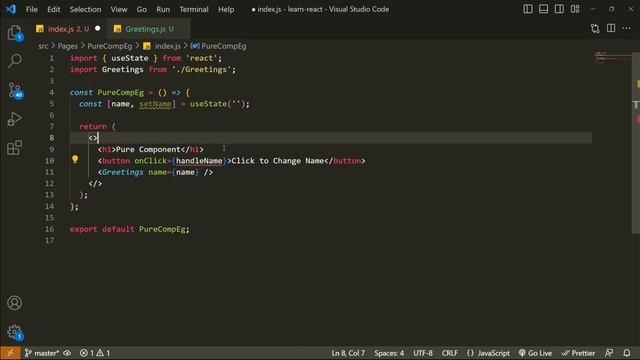Open Run and Debug view
The image size is (640, 360).
tap(15, 119)
